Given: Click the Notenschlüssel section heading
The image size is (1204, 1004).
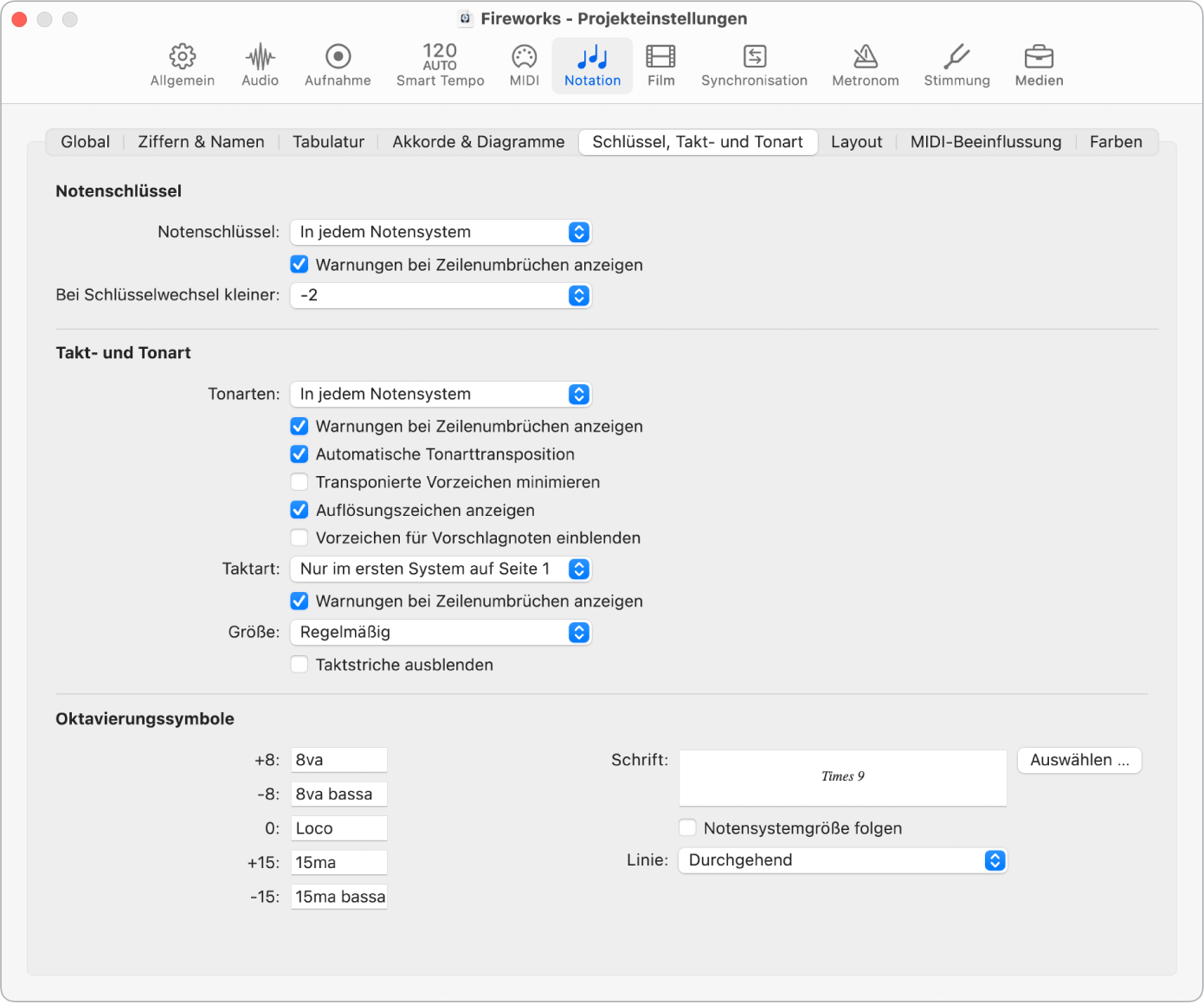Looking at the screenshot, I should click(x=119, y=191).
